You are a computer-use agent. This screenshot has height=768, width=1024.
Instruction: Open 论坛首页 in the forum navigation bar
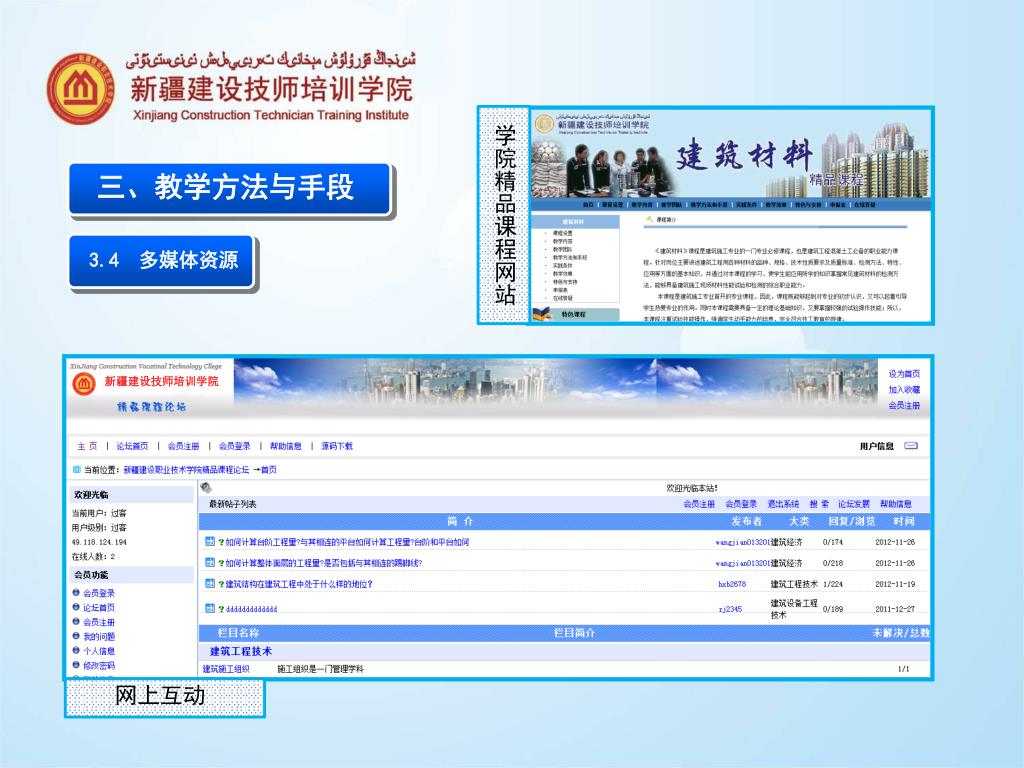click(132, 446)
